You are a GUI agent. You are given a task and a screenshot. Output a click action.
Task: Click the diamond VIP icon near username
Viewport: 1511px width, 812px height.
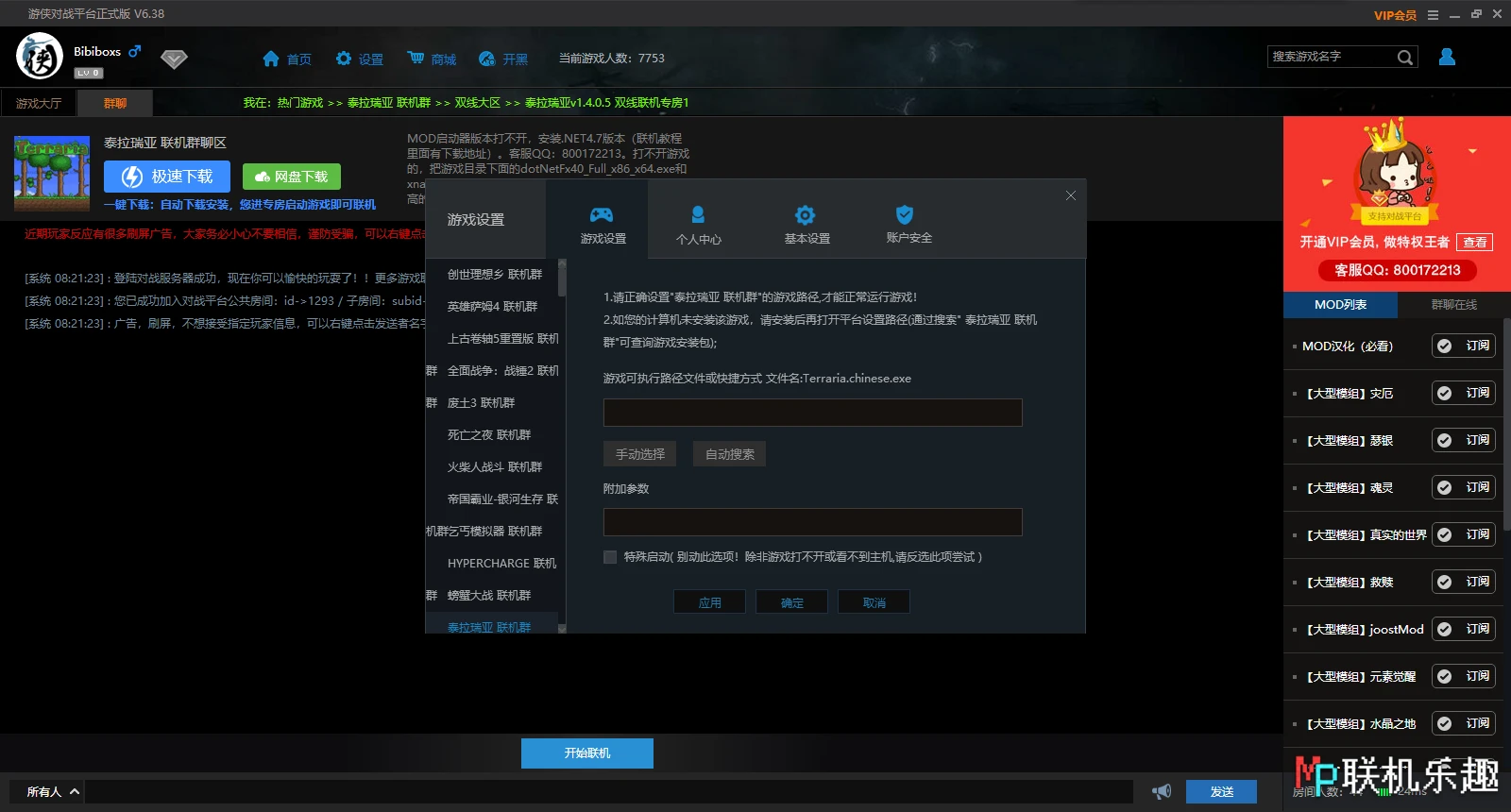(174, 59)
